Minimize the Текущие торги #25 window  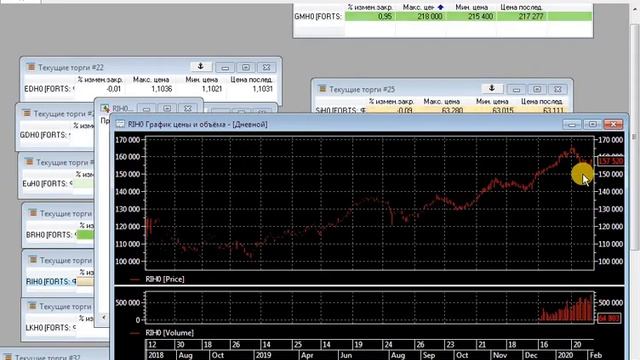[516, 89]
